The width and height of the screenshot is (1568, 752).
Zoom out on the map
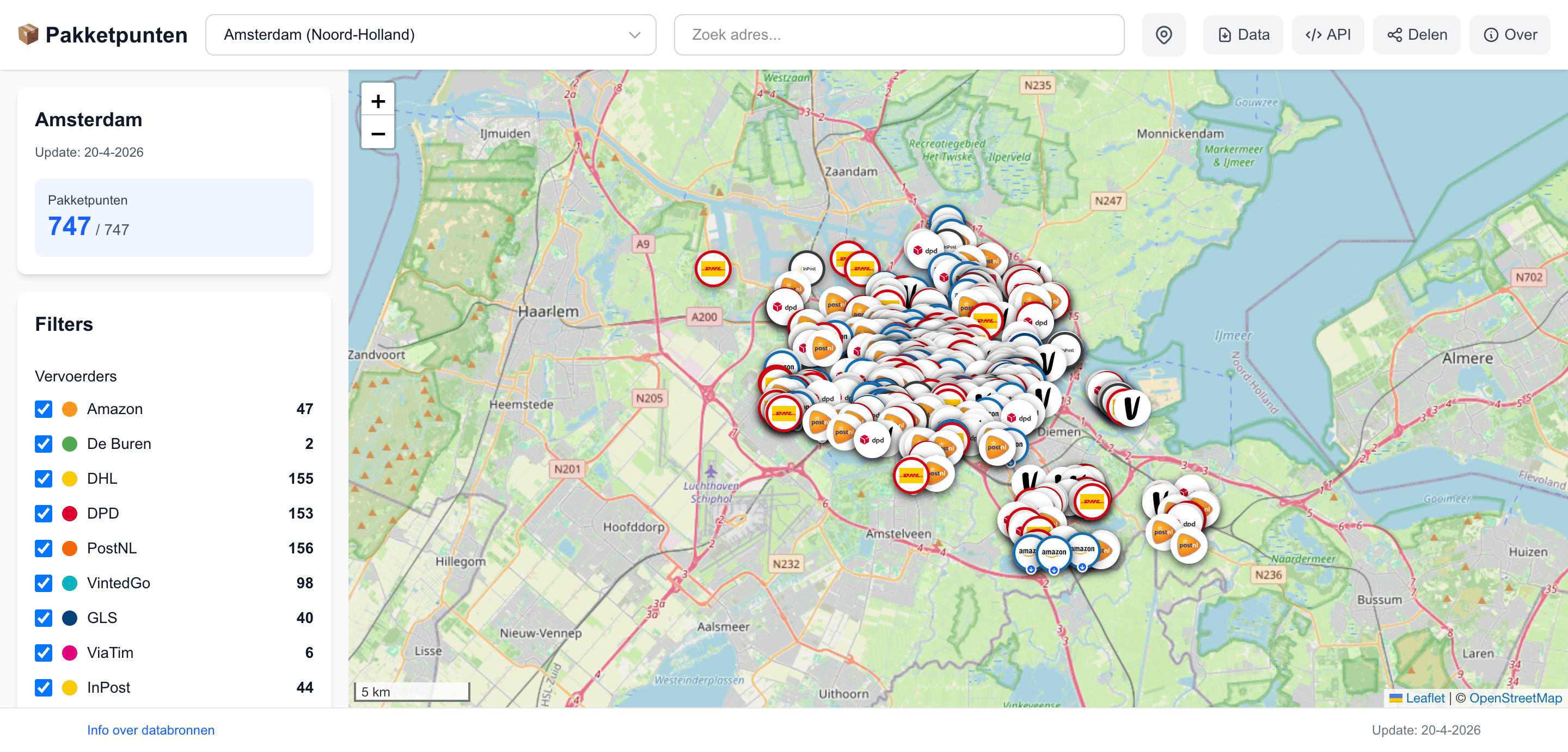click(378, 133)
